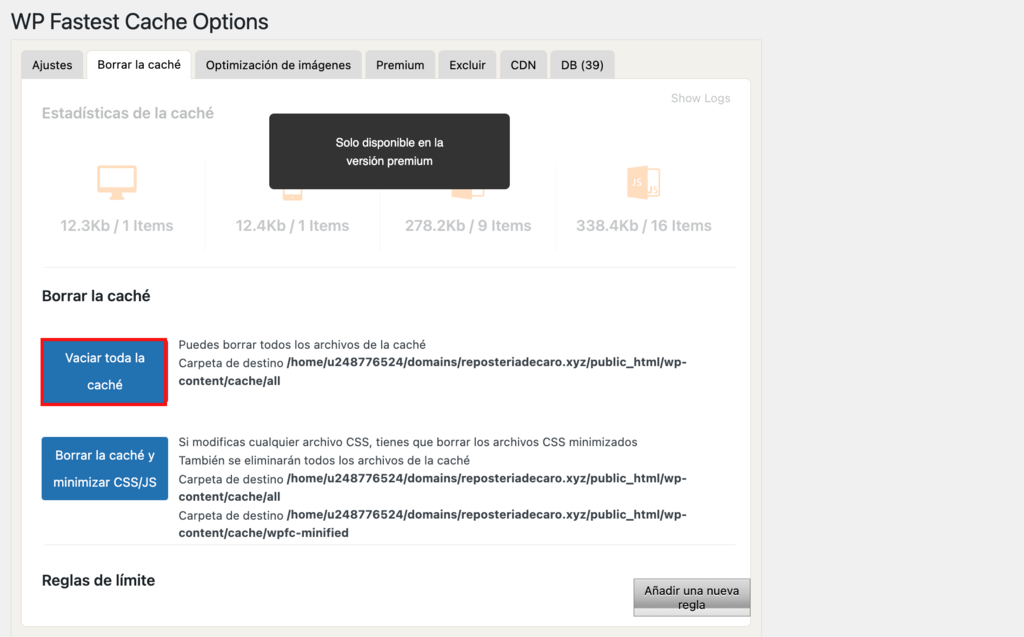1024x637 pixels.
Task: Click the wpfc-minified destination folder path
Action: [432, 523]
